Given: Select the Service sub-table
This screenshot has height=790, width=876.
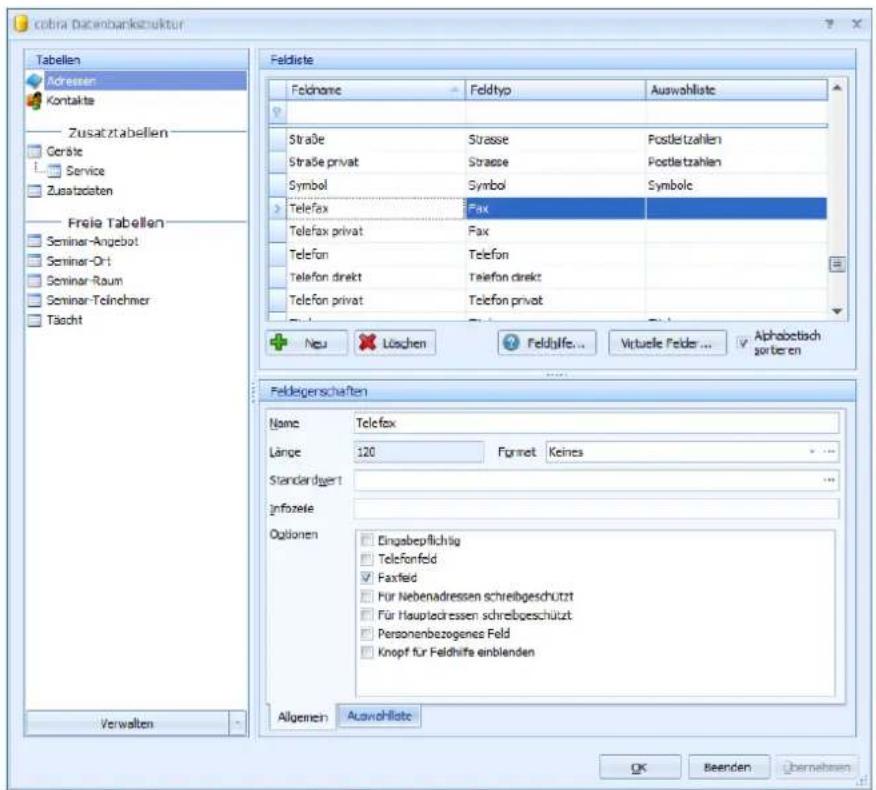Looking at the screenshot, I should click(85, 171).
